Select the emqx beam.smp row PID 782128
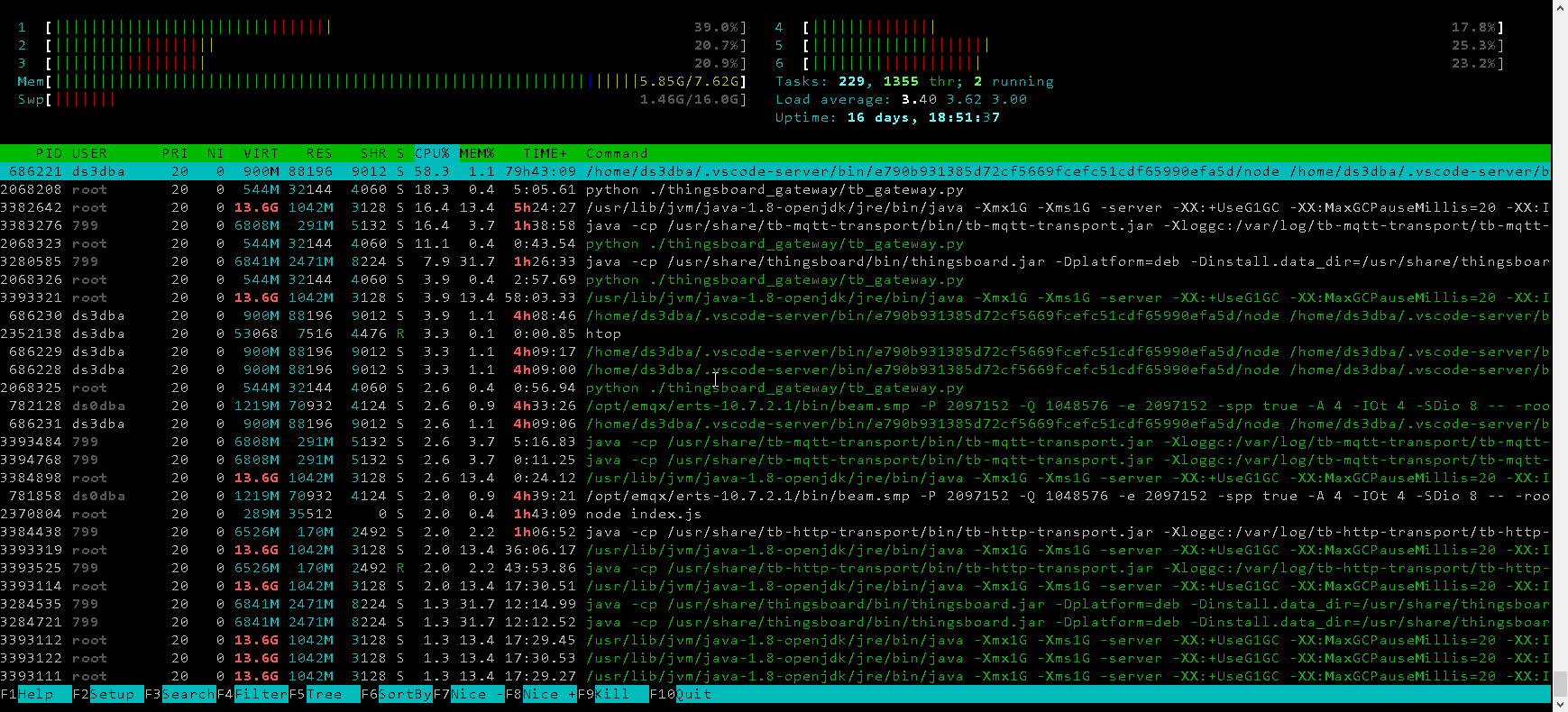This screenshot has width=1568, height=712. [775, 406]
